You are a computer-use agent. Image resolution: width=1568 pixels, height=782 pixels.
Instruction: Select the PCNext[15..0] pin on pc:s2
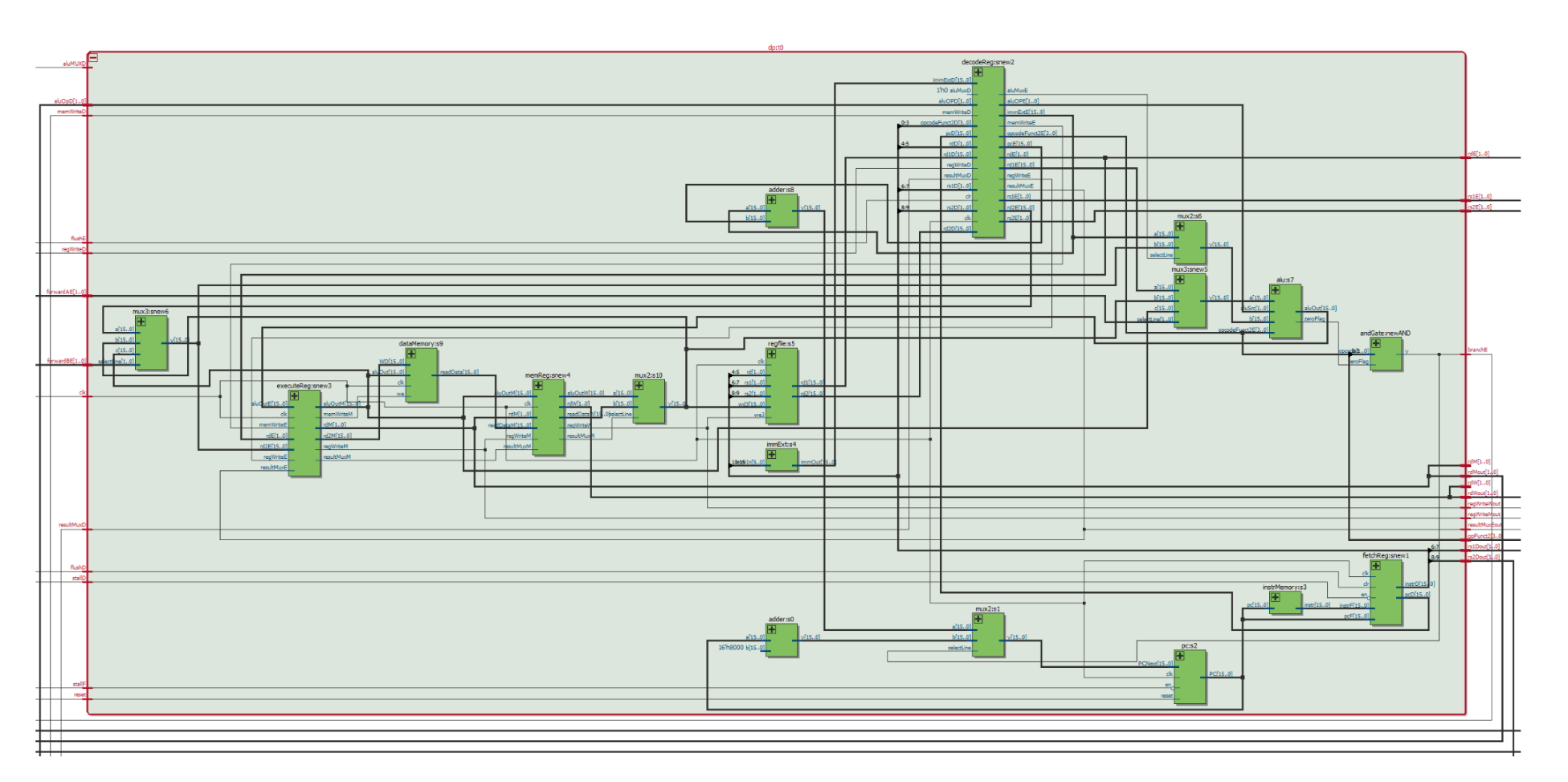point(1155,664)
